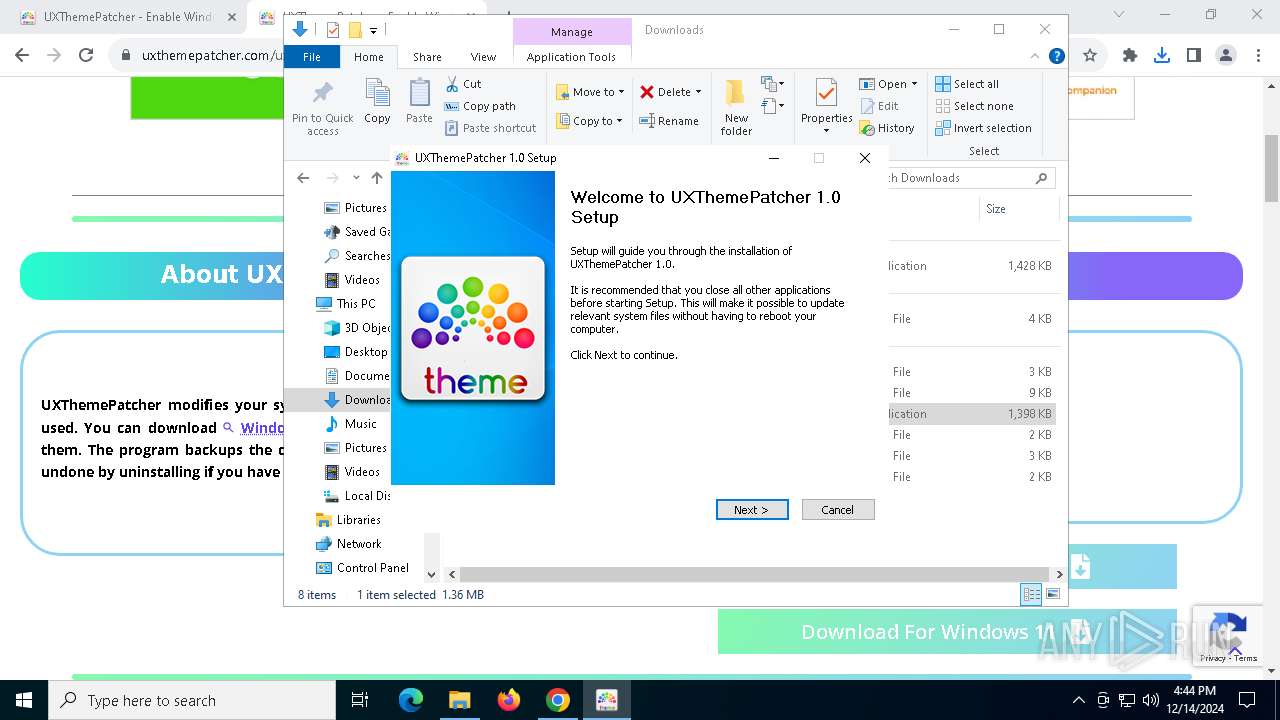Open Explorer help via question mark icon
The image size is (1280, 720).
coord(1057,57)
